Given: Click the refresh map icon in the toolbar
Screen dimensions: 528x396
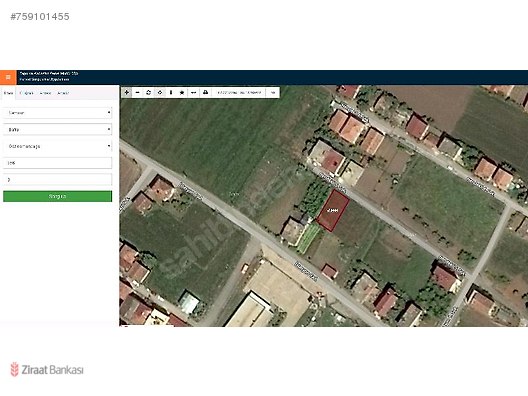Looking at the screenshot, I should tap(148, 92).
